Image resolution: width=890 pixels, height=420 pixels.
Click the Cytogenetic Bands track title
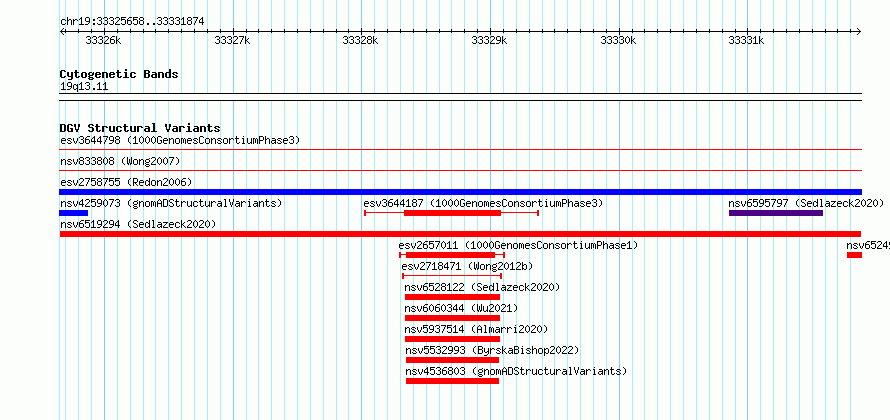point(119,74)
